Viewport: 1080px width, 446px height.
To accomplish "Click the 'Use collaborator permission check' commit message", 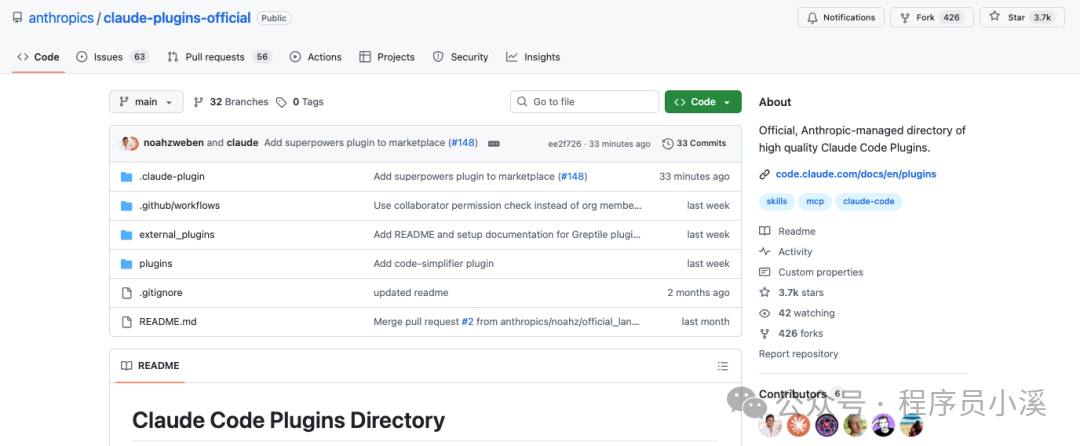I will pyautogui.click(x=508, y=205).
